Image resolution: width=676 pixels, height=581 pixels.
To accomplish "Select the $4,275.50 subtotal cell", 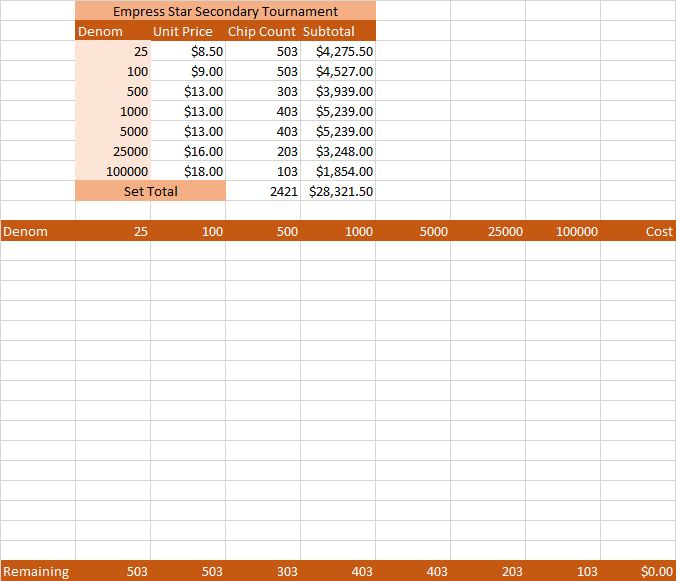I will click(x=338, y=51).
